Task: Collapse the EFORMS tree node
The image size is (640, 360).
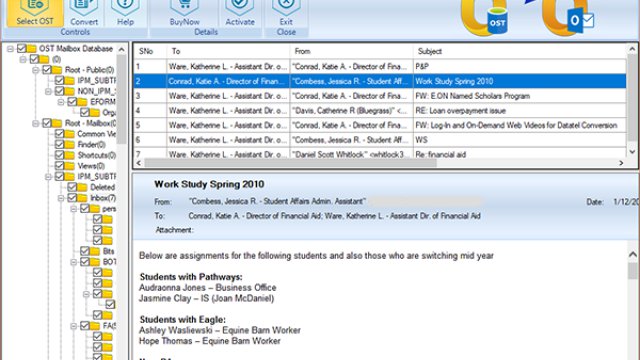Action: (61, 102)
